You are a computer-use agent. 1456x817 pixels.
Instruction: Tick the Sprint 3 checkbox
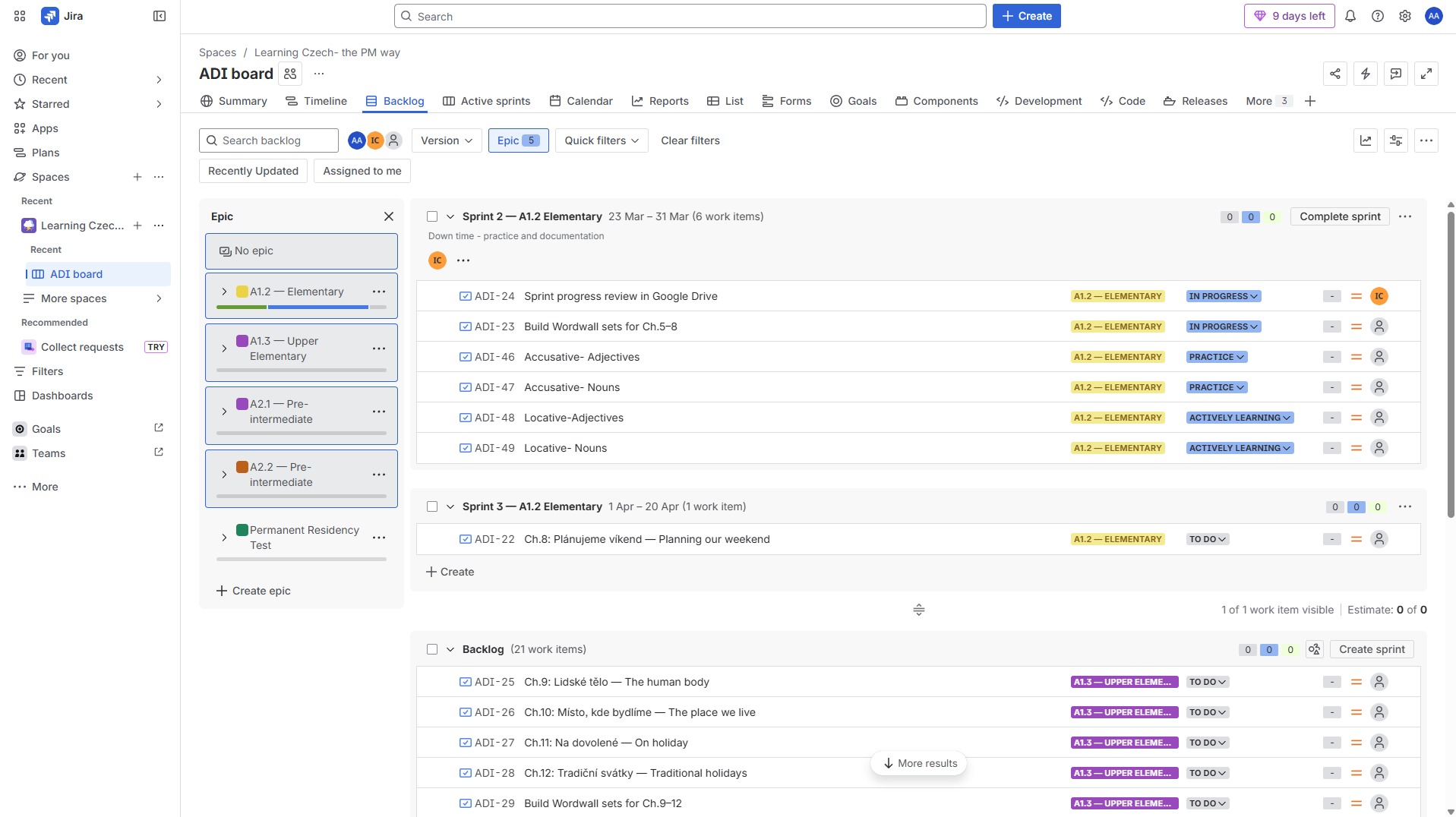coord(432,506)
